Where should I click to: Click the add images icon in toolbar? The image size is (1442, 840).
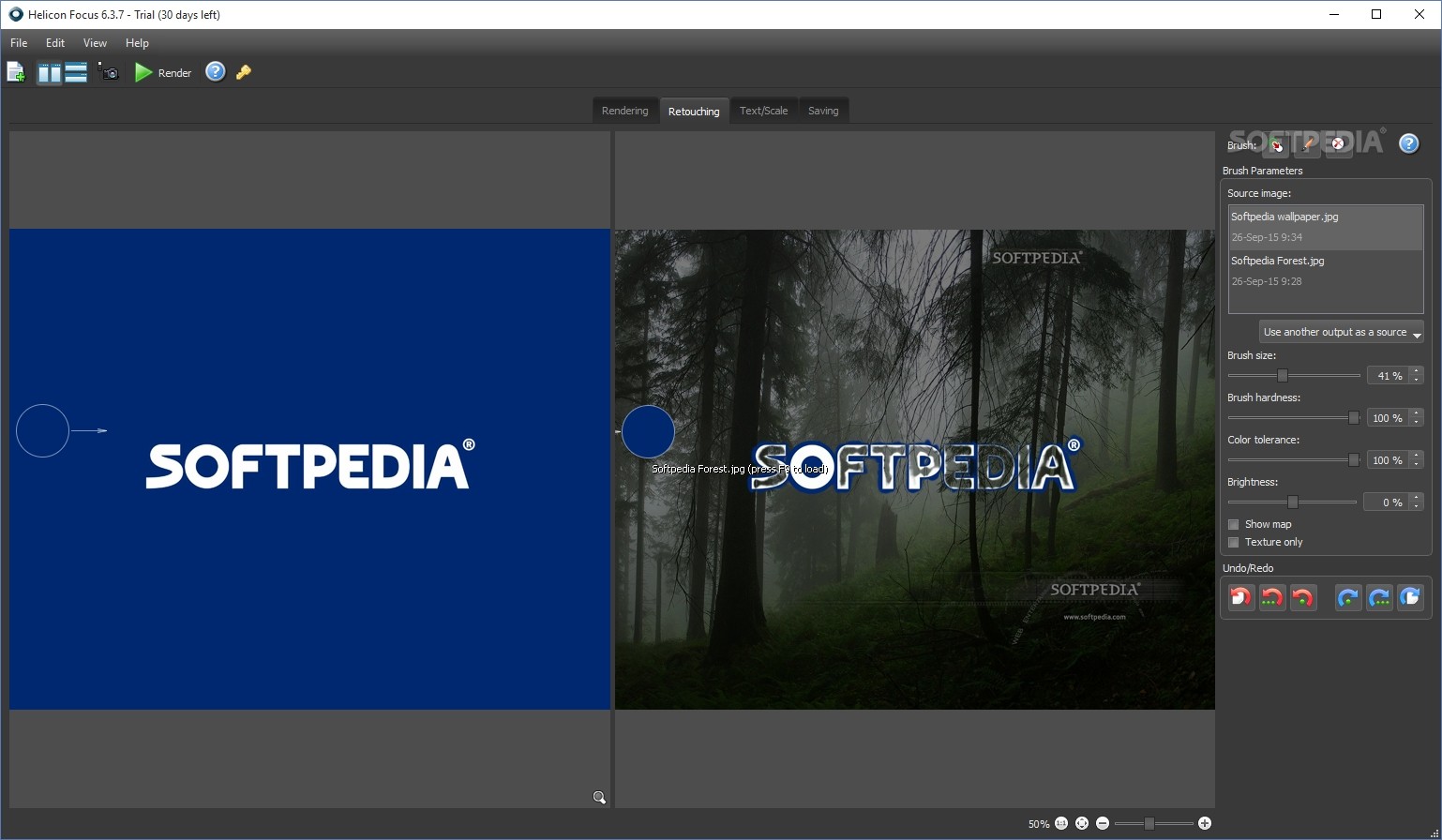[x=16, y=72]
